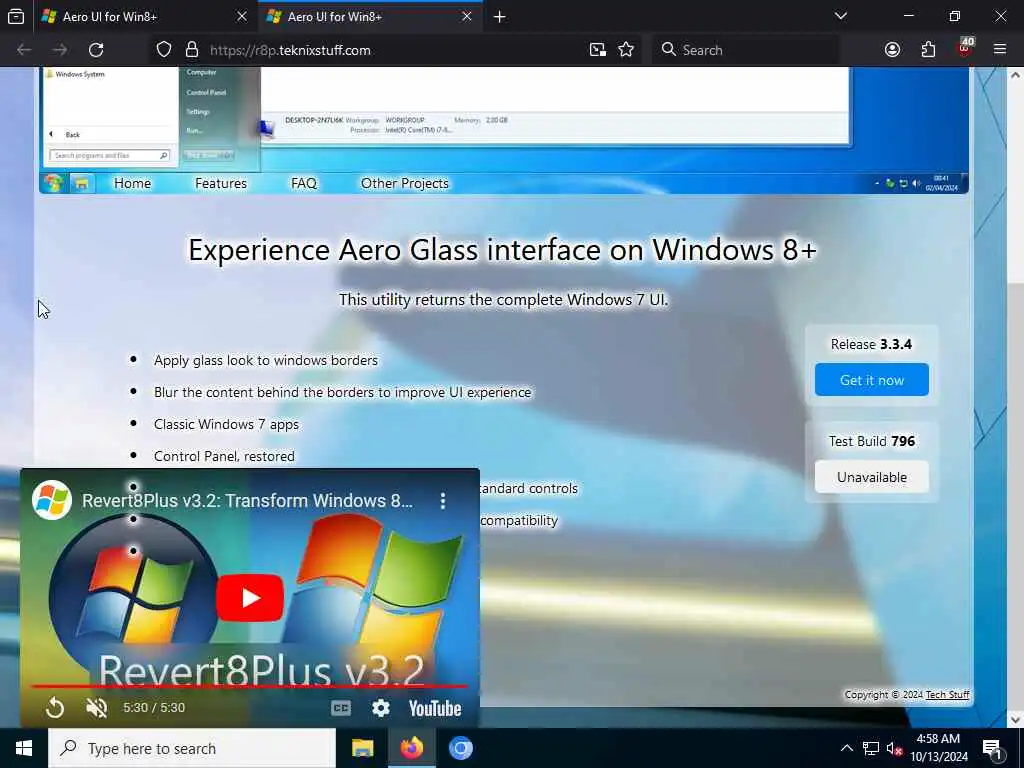Show hidden tray icons chevron
The height and width of the screenshot is (768, 1024).
[846, 748]
